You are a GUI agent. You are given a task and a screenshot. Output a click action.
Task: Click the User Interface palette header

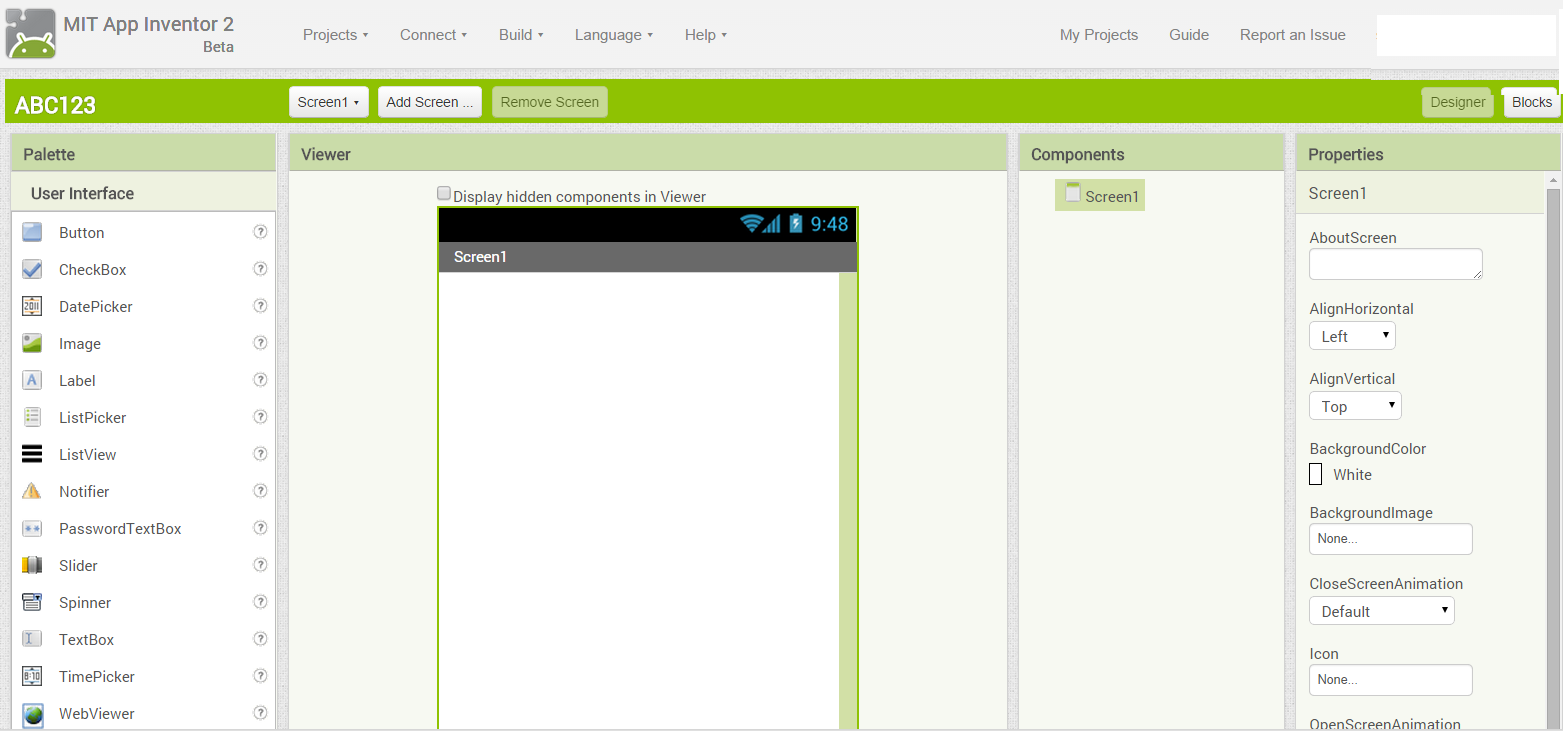pos(144,193)
